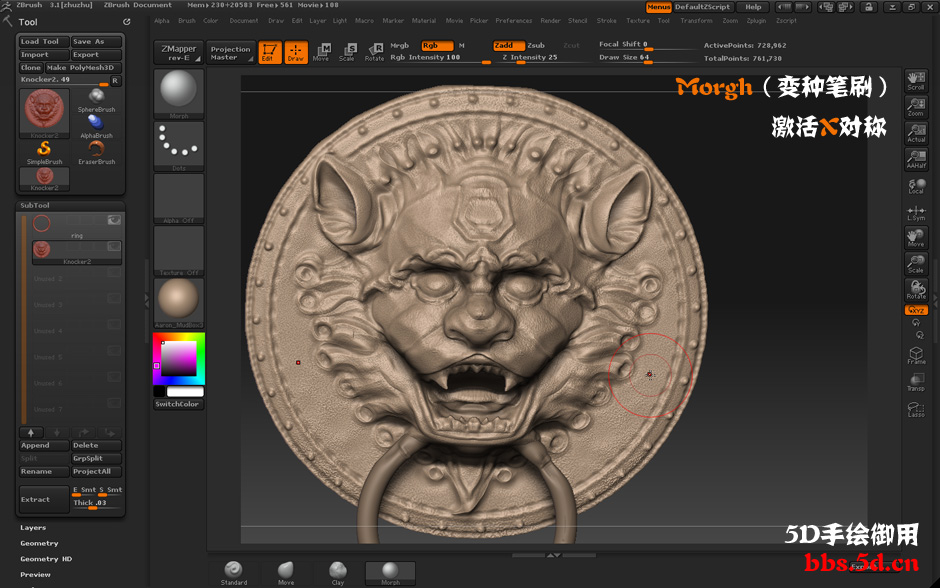Click the Scroll canvas navigation icon
The width and height of the screenshot is (940, 588).
pos(915,82)
